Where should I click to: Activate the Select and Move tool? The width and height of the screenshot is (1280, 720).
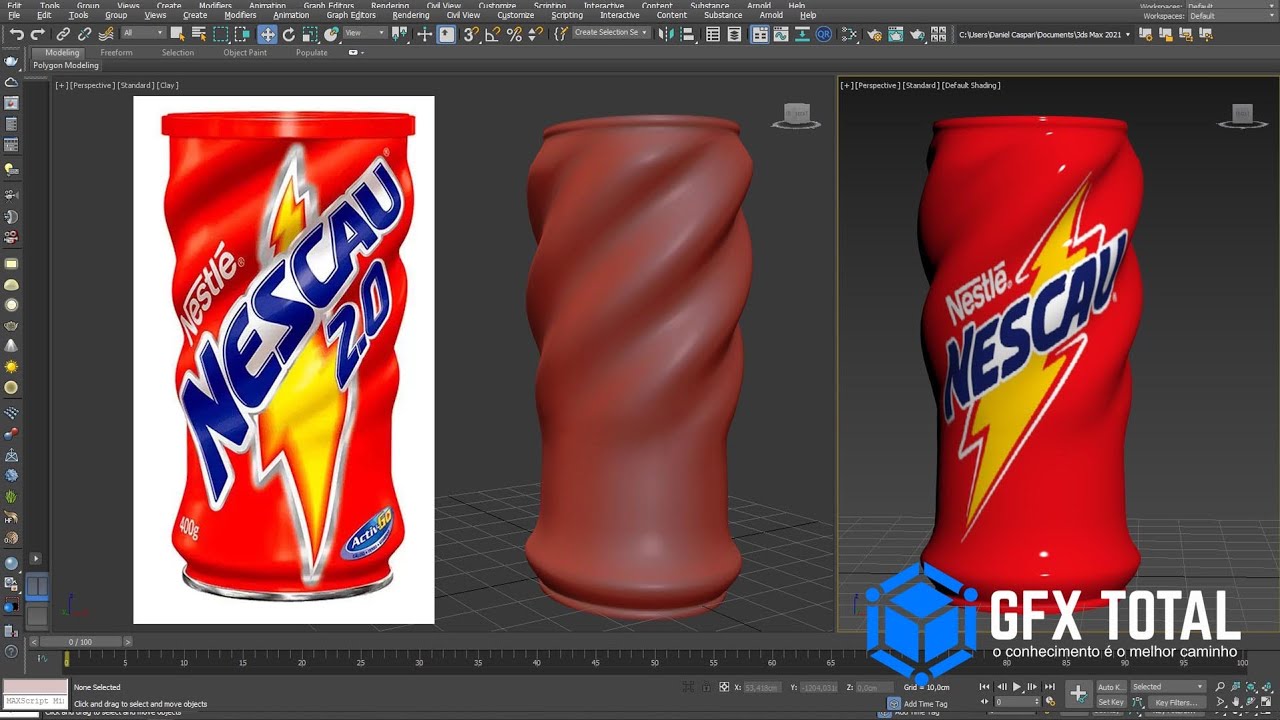coord(267,33)
